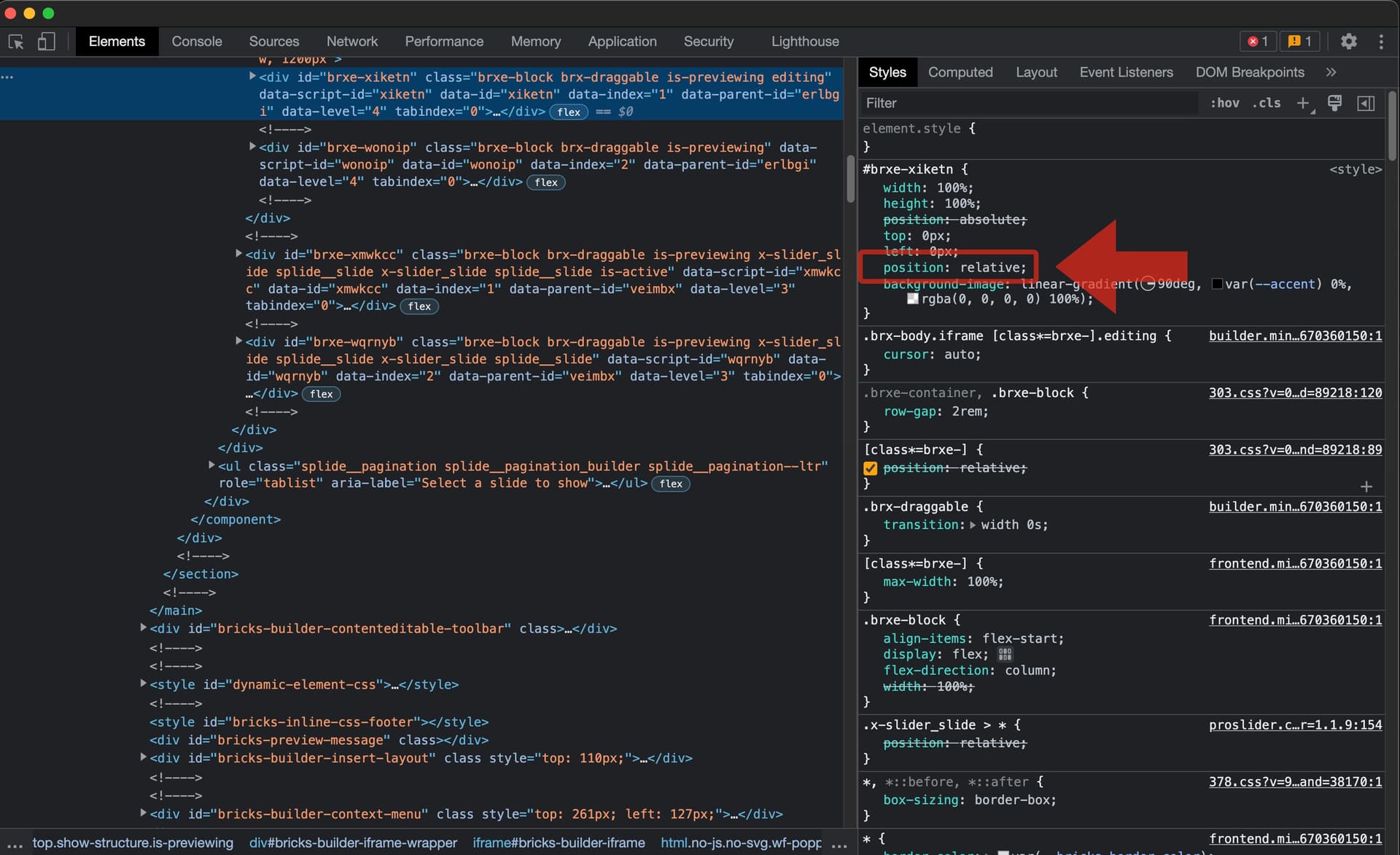1400x855 pixels.
Task: Switch to the Layout pane tab
Action: 1036,72
